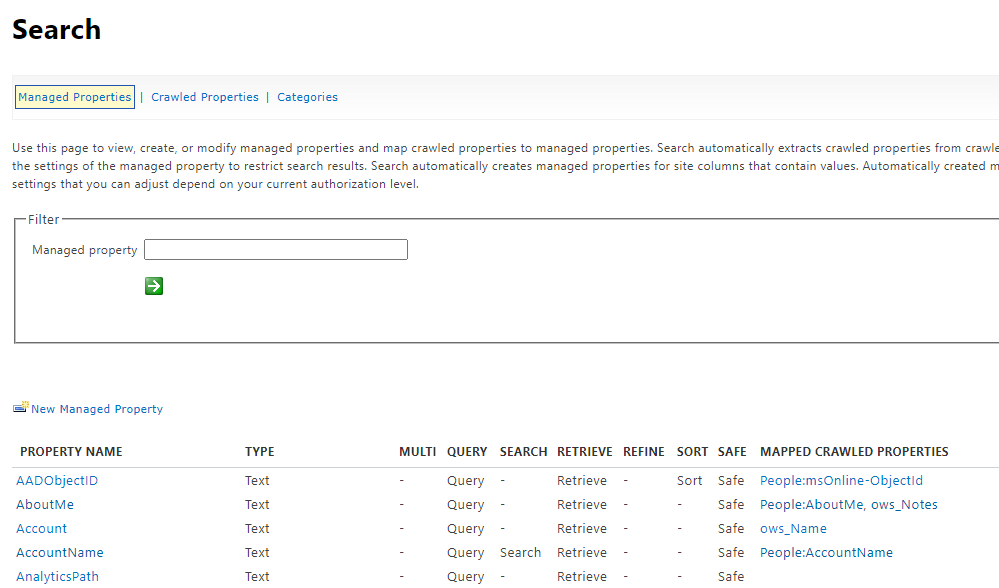Open the AccountName managed property
The height and width of the screenshot is (588, 999).
pos(59,552)
